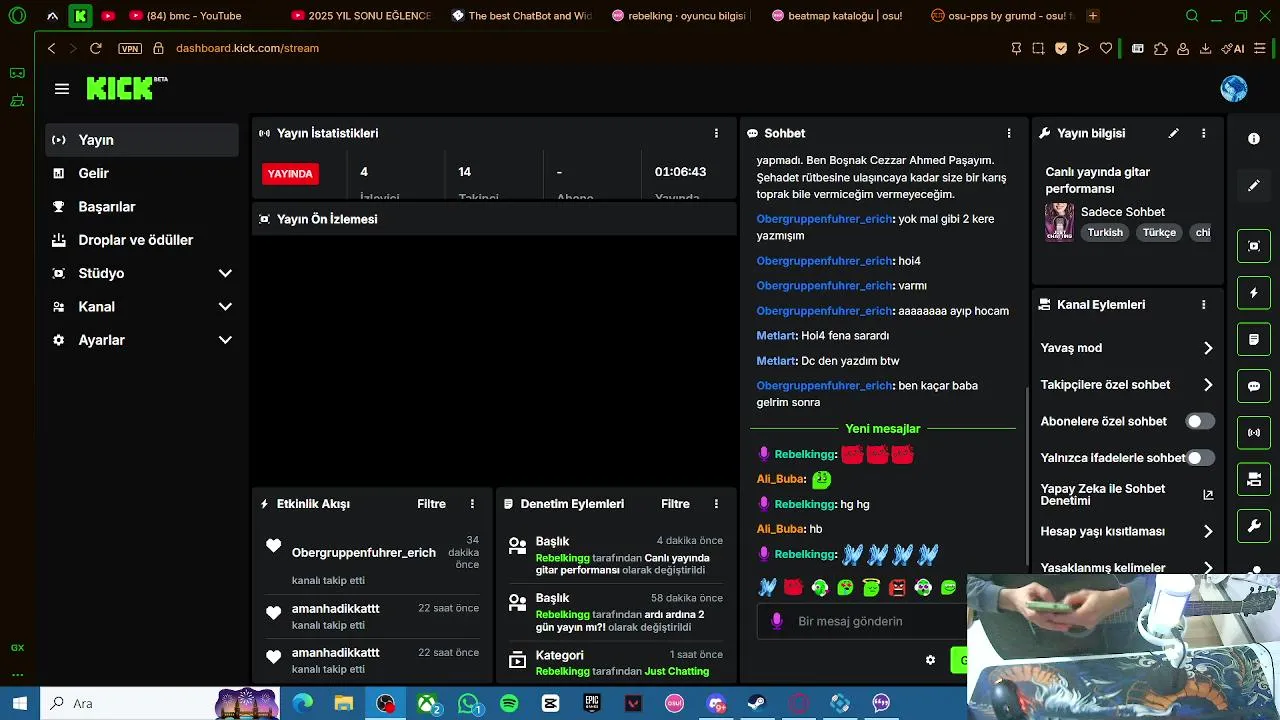Click the broadcast signal icon in right sidebar

[1254, 433]
